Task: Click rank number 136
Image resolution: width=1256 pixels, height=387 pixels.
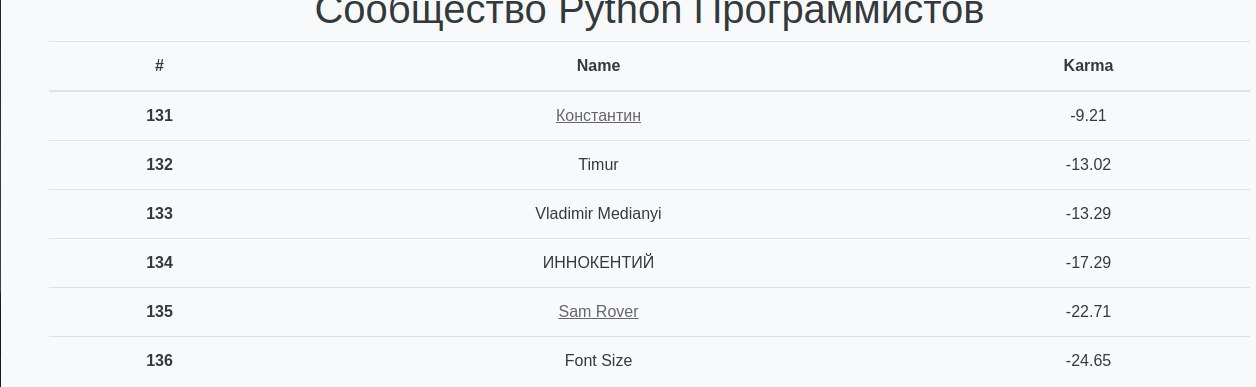Action: 159,360
